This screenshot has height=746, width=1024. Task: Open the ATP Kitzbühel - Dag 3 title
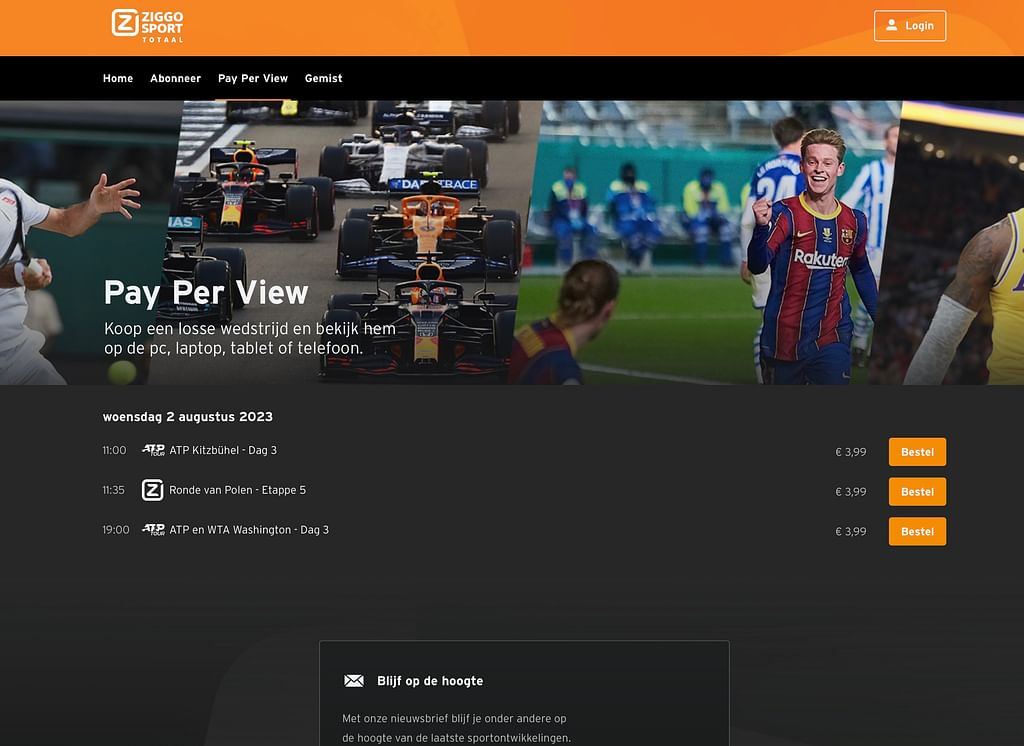pyautogui.click(x=223, y=450)
